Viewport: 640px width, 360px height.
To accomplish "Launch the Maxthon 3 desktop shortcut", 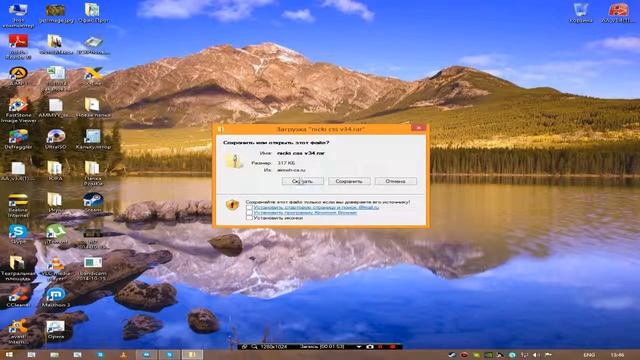I will pos(56,297).
